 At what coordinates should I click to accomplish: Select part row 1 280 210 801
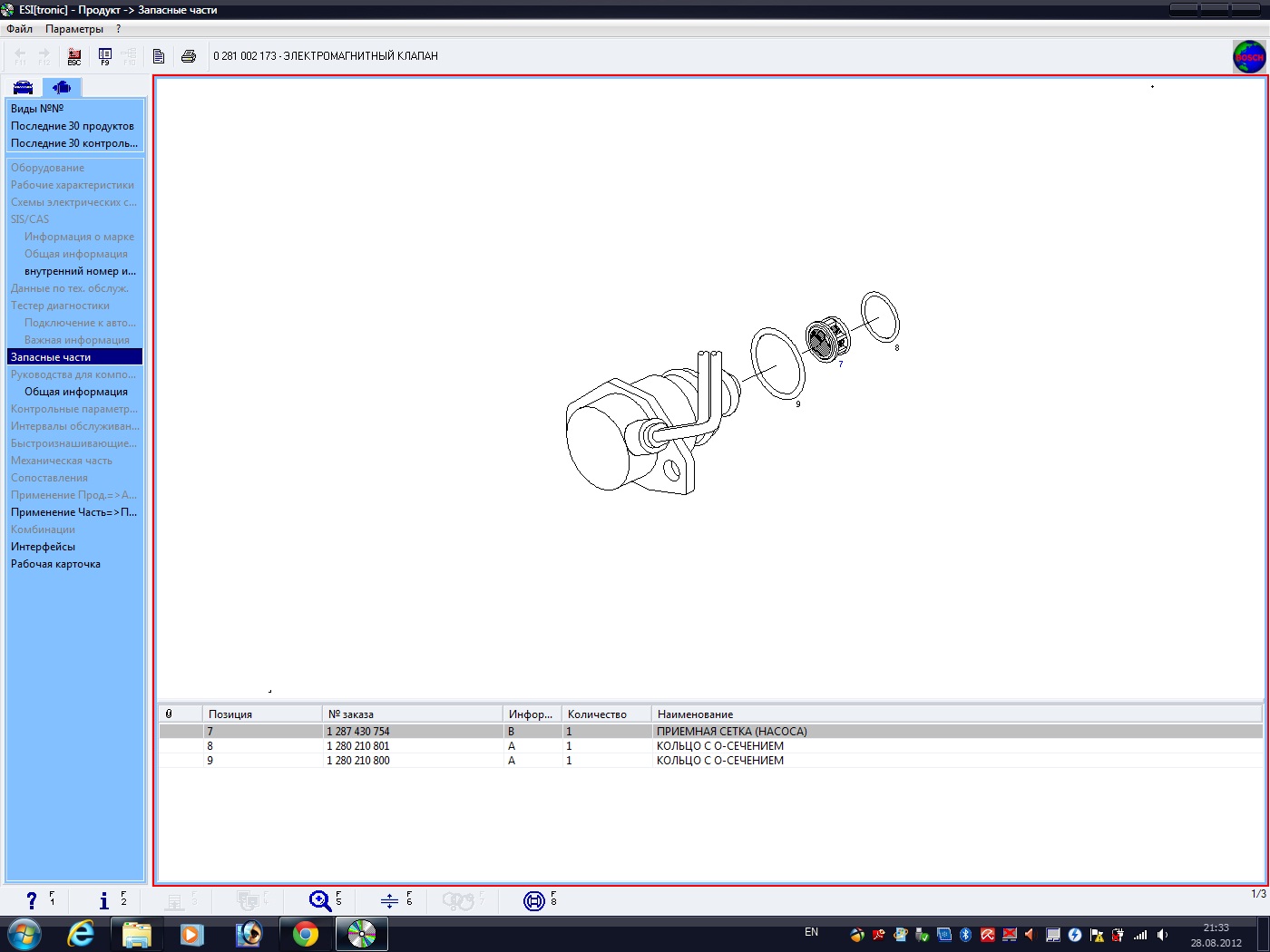point(358,746)
